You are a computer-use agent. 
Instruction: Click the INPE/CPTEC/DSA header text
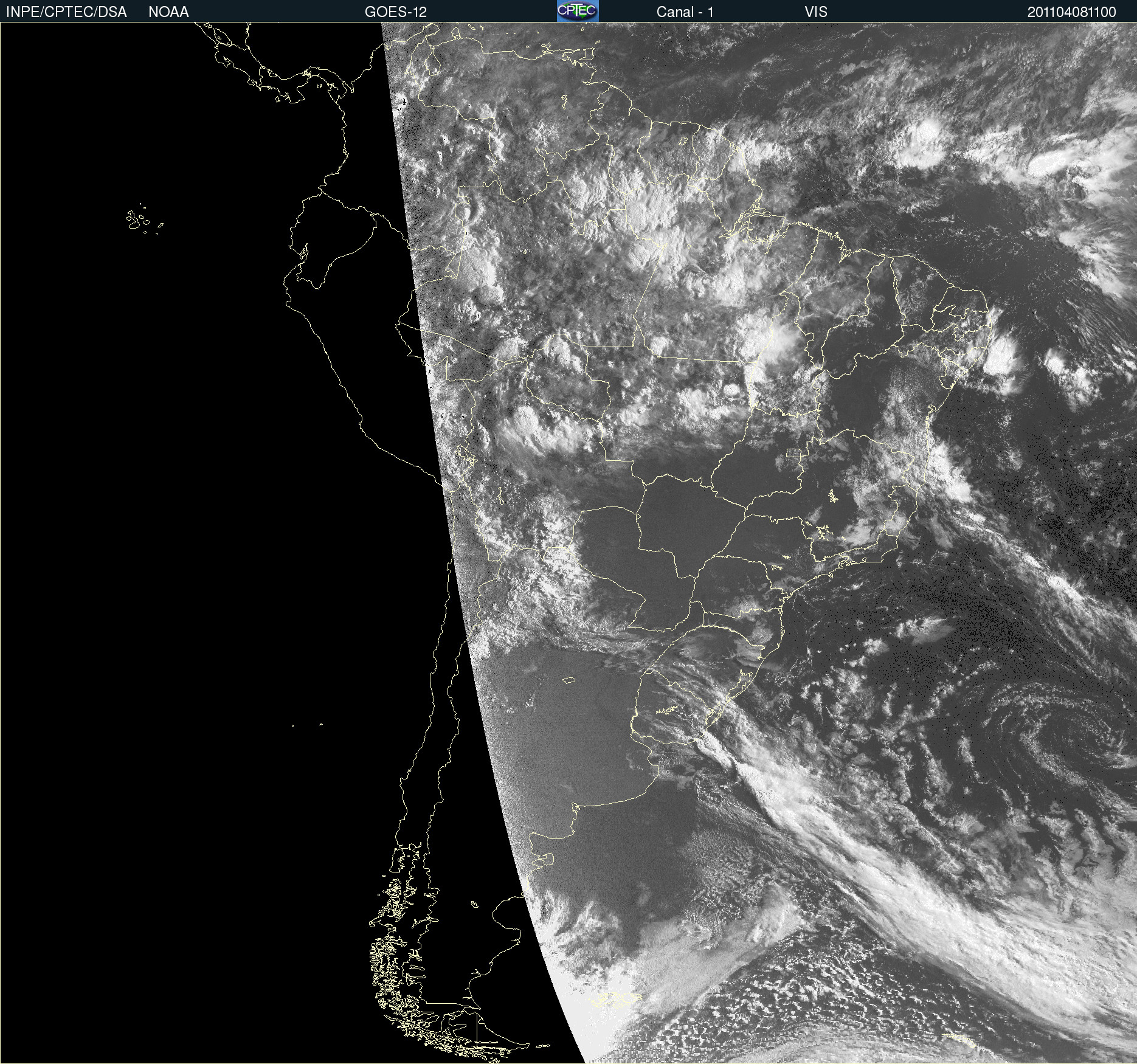tap(66, 12)
